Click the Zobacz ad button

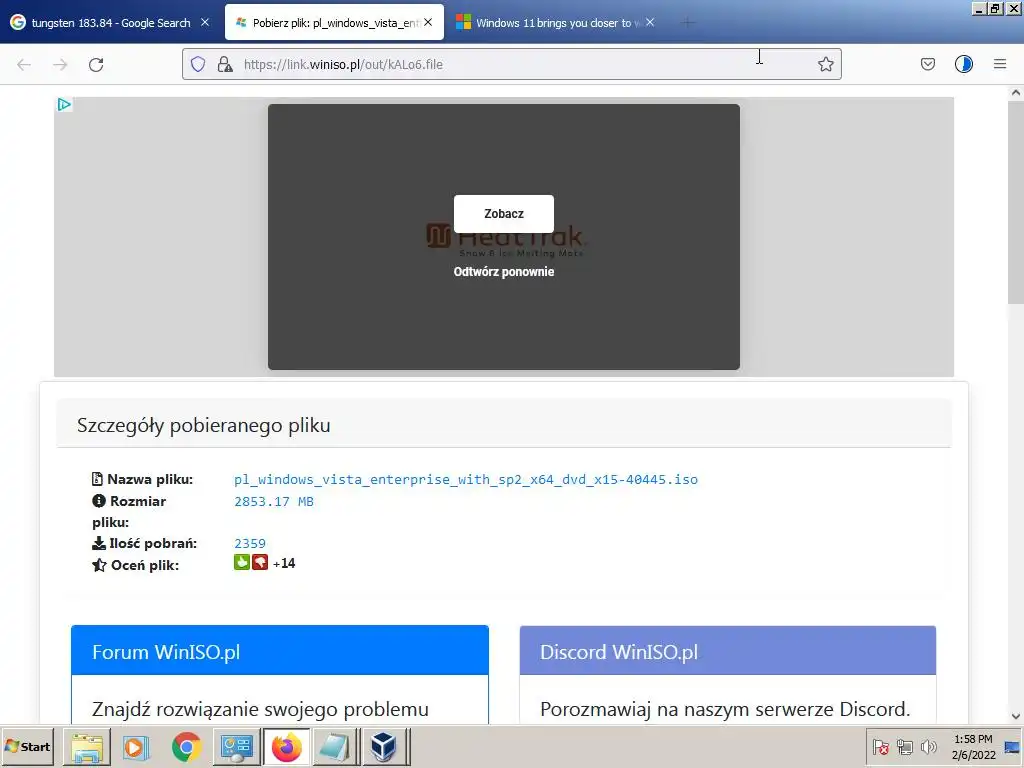click(504, 214)
